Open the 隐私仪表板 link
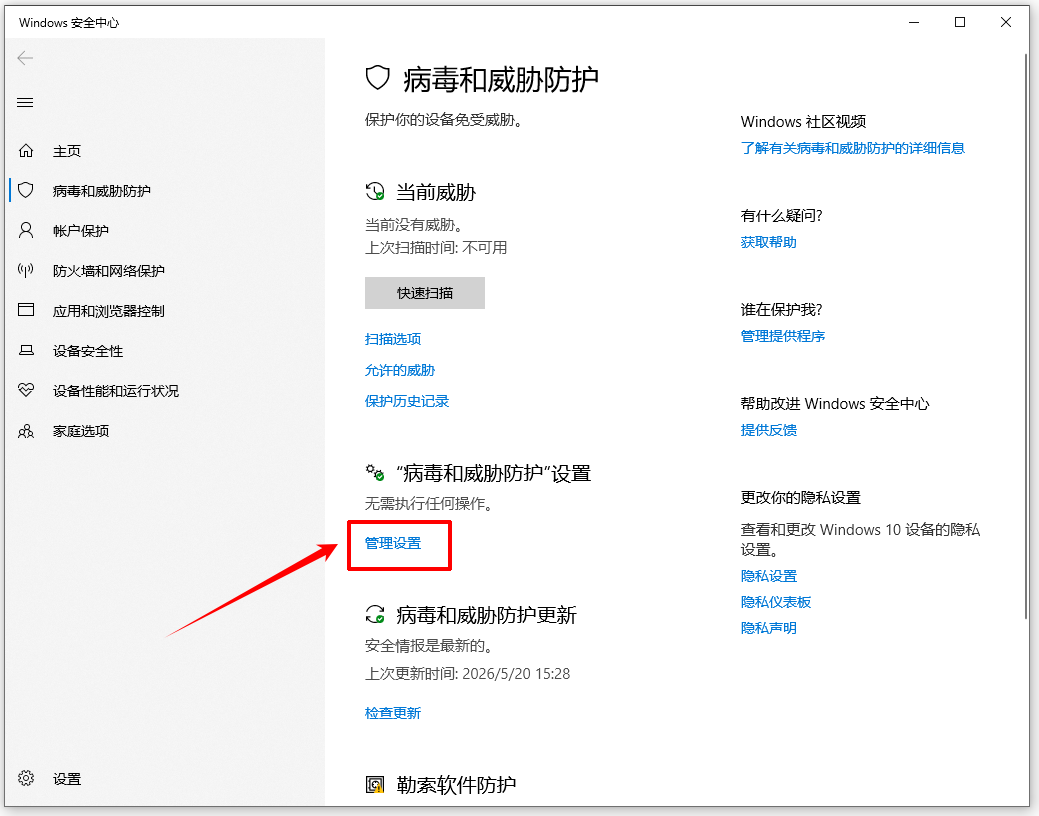1039x816 pixels. coord(776,602)
